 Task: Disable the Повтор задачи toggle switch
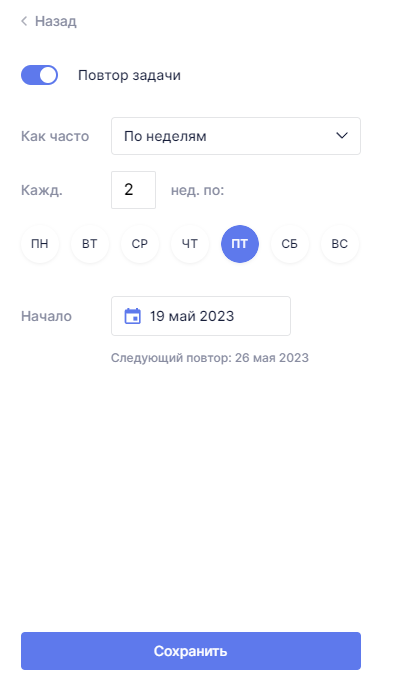[x=39, y=75]
